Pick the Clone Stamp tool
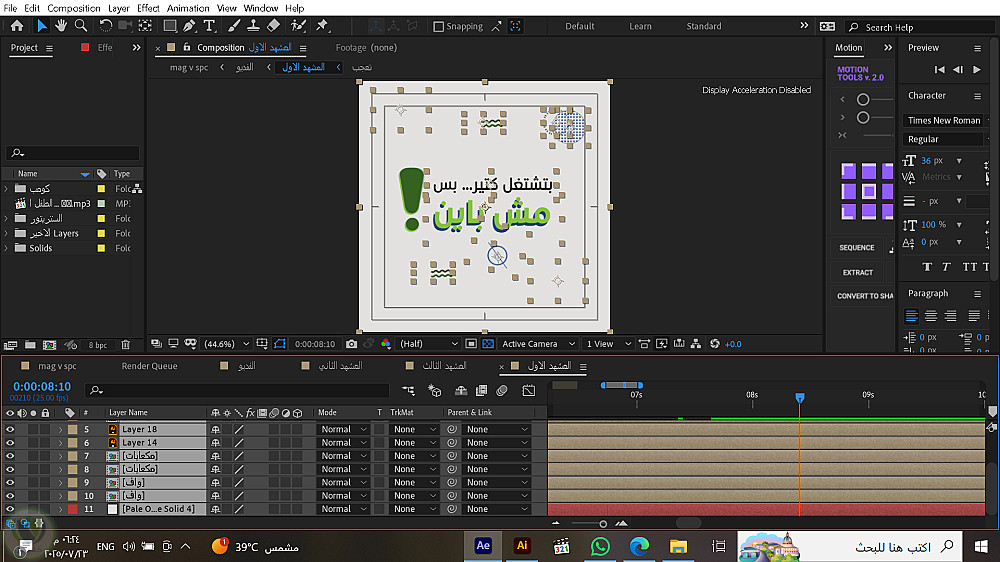This screenshot has width=1000, height=562. [255, 26]
